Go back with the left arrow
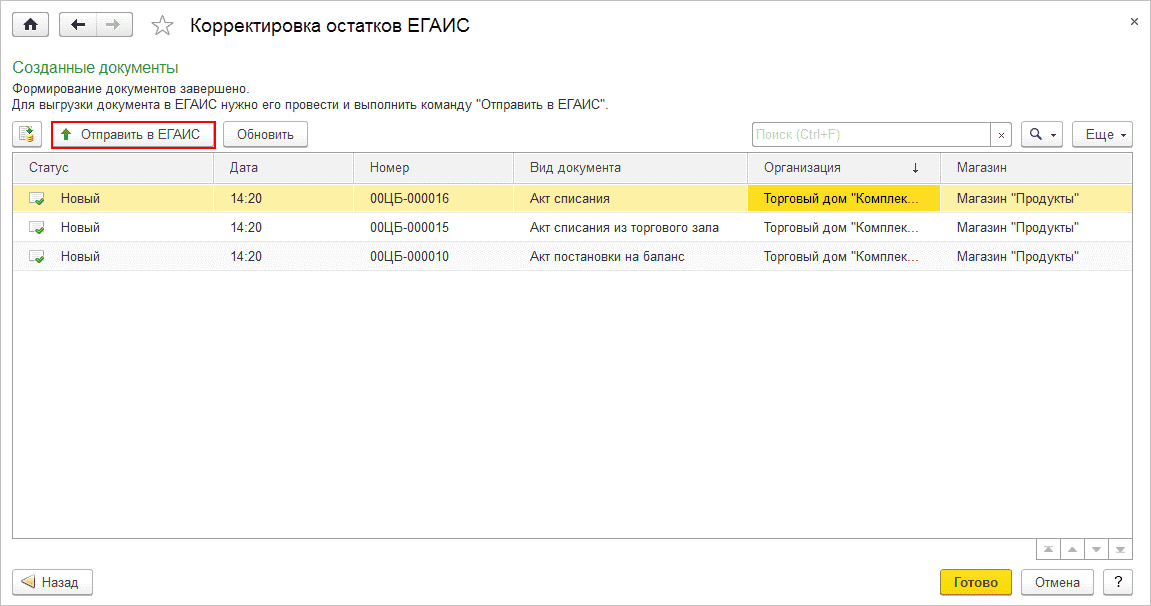The width and height of the screenshot is (1151, 606). 78,25
